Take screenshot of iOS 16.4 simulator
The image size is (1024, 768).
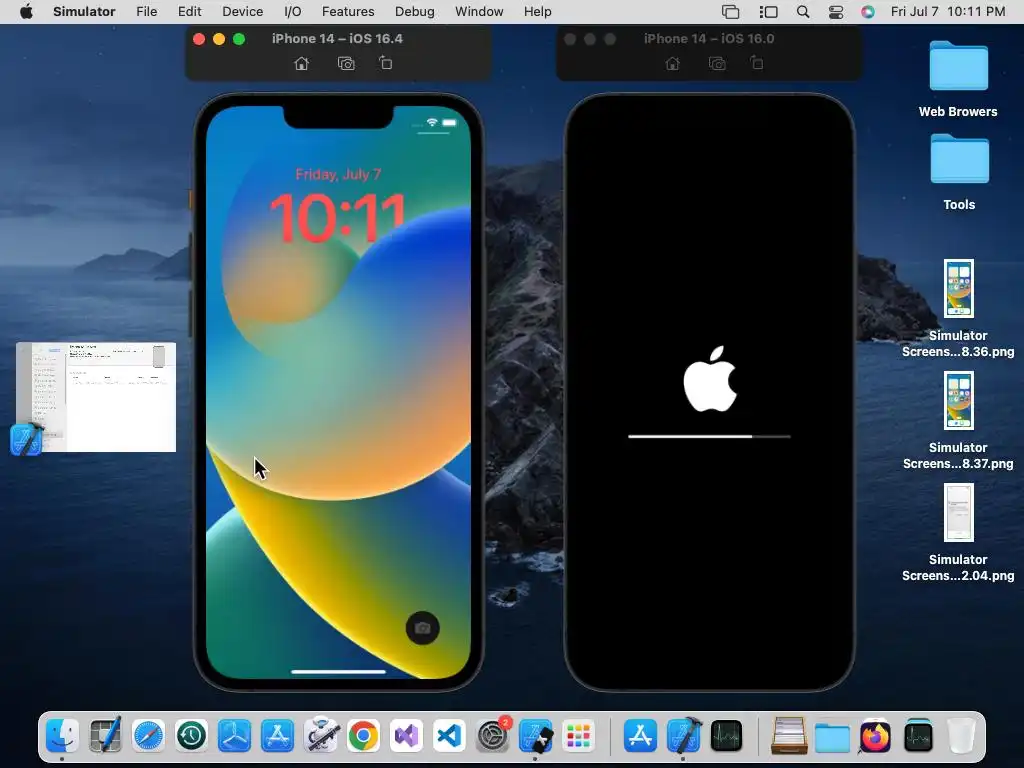point(346,63)
